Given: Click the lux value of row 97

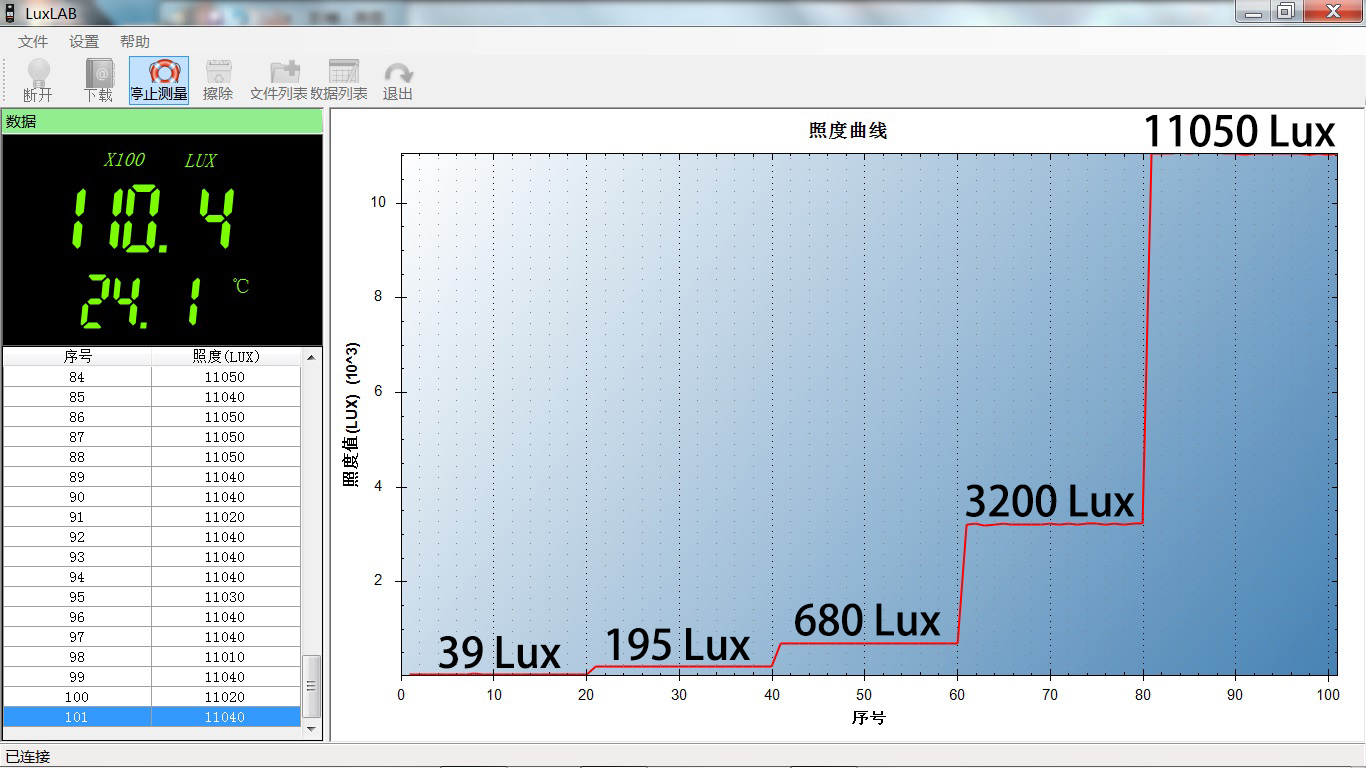Looking at the screenshot, I should pos(225,637).
